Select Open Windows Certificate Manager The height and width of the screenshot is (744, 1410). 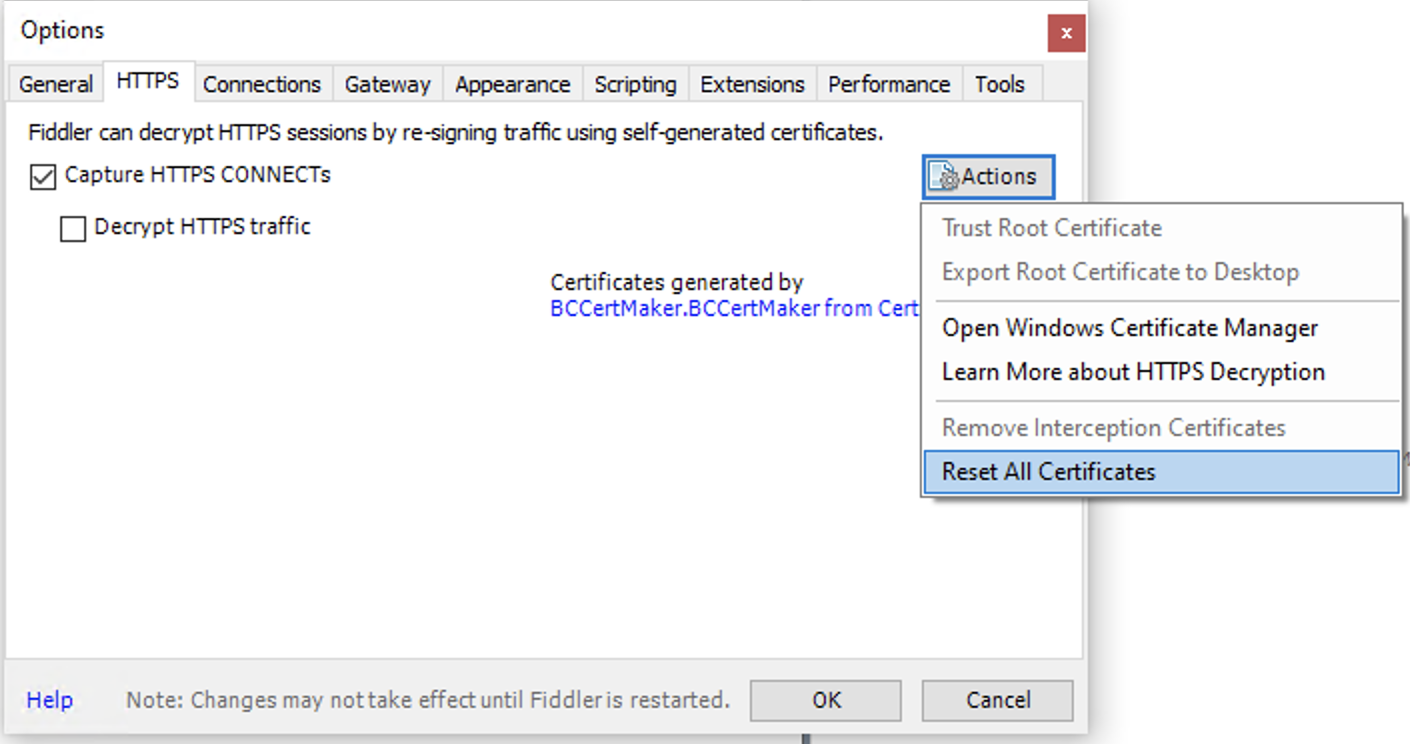point(1130,328)
